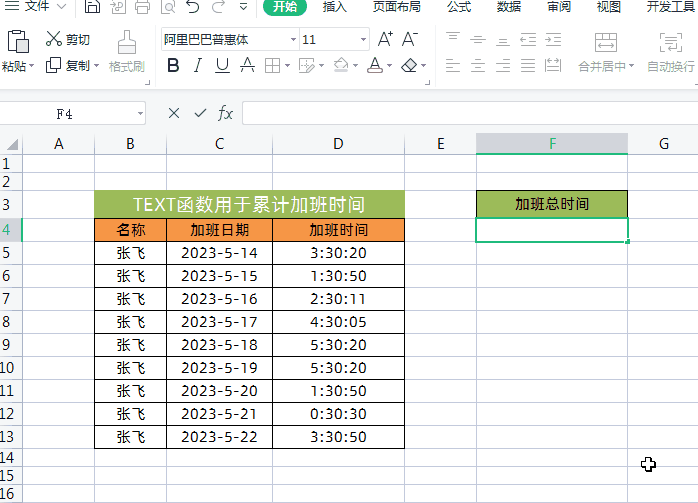Screen dimensions: 698x503
Task: Switch to the 公式 tab
Action: 459,6
